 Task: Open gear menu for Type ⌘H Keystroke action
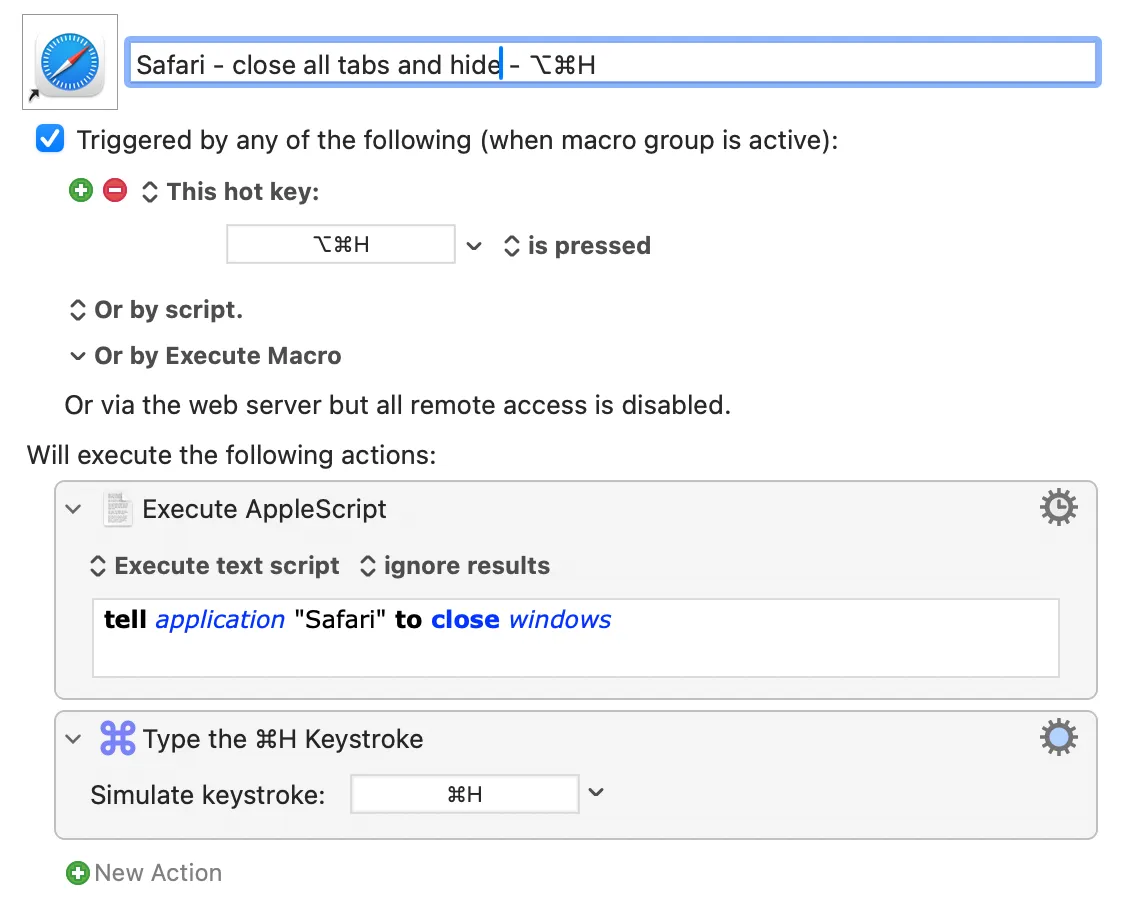click(x=1059, y=737)
